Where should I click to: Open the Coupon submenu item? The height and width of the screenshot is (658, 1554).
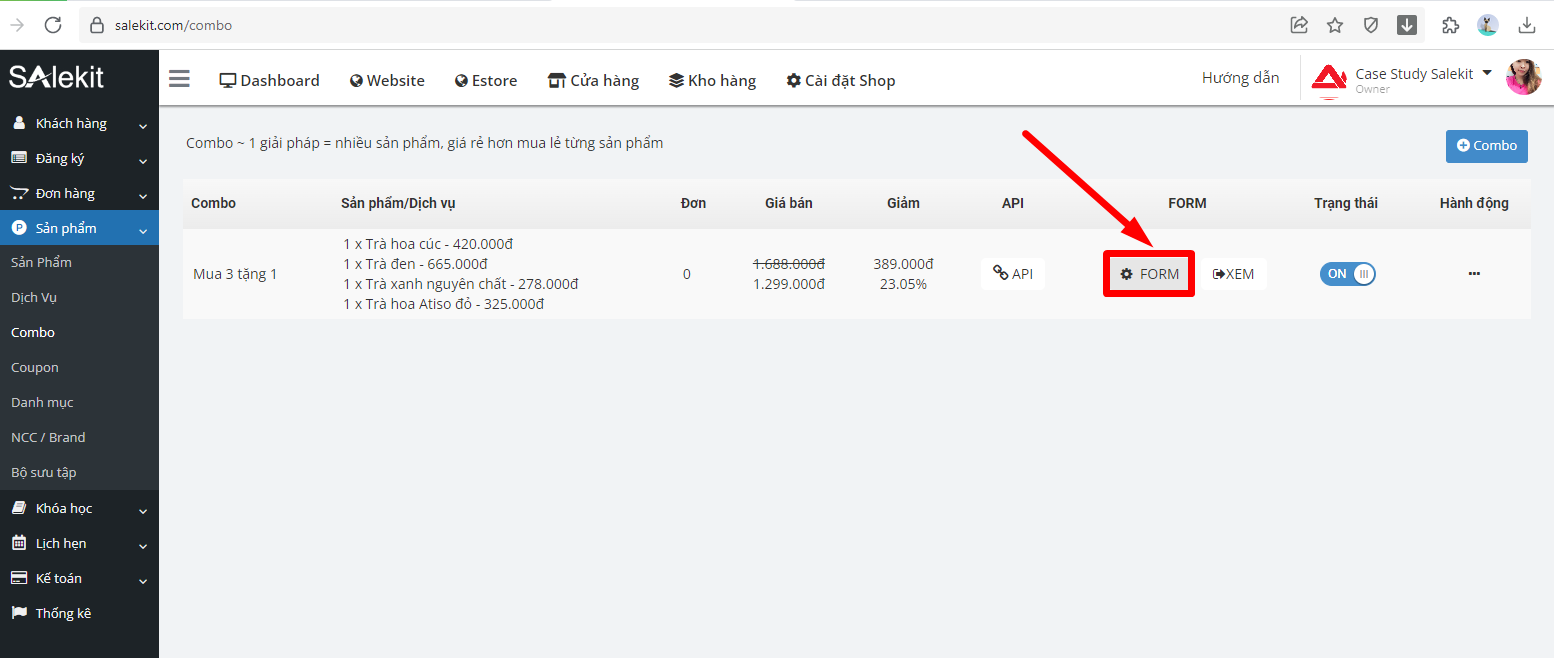tap(35, 367)
